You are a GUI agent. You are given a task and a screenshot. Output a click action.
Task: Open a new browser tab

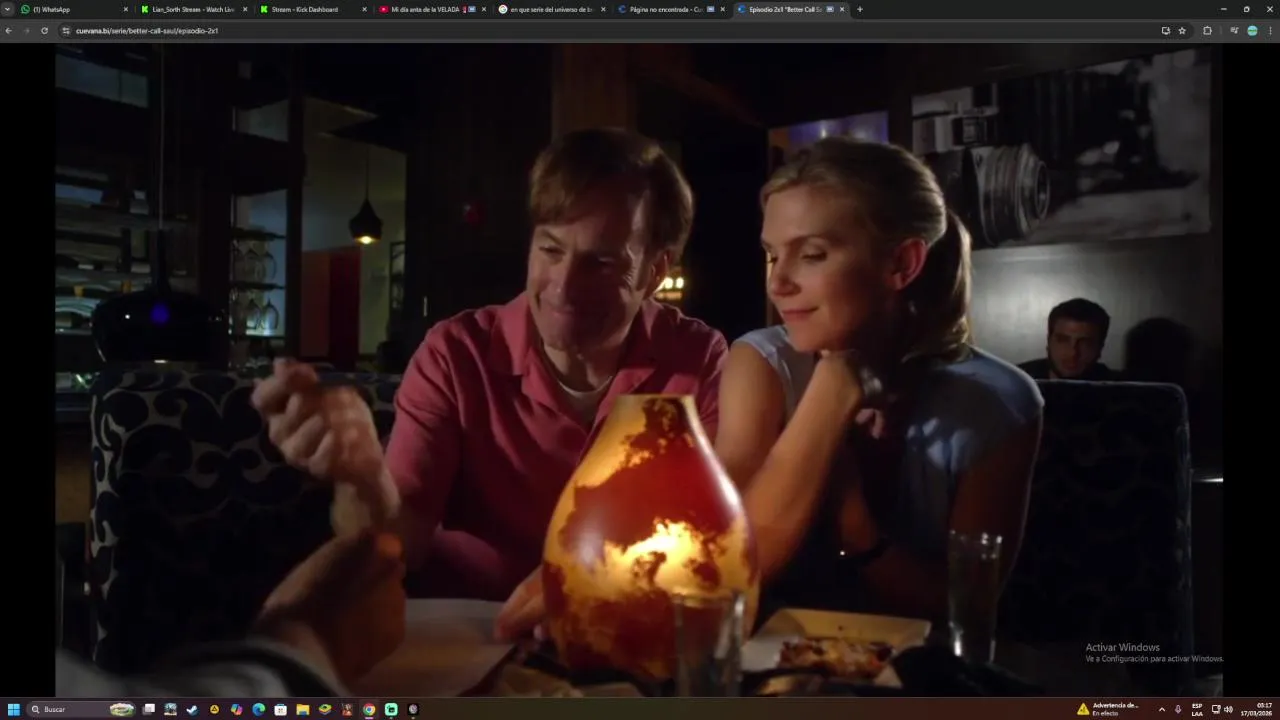(x=860, y=9)
